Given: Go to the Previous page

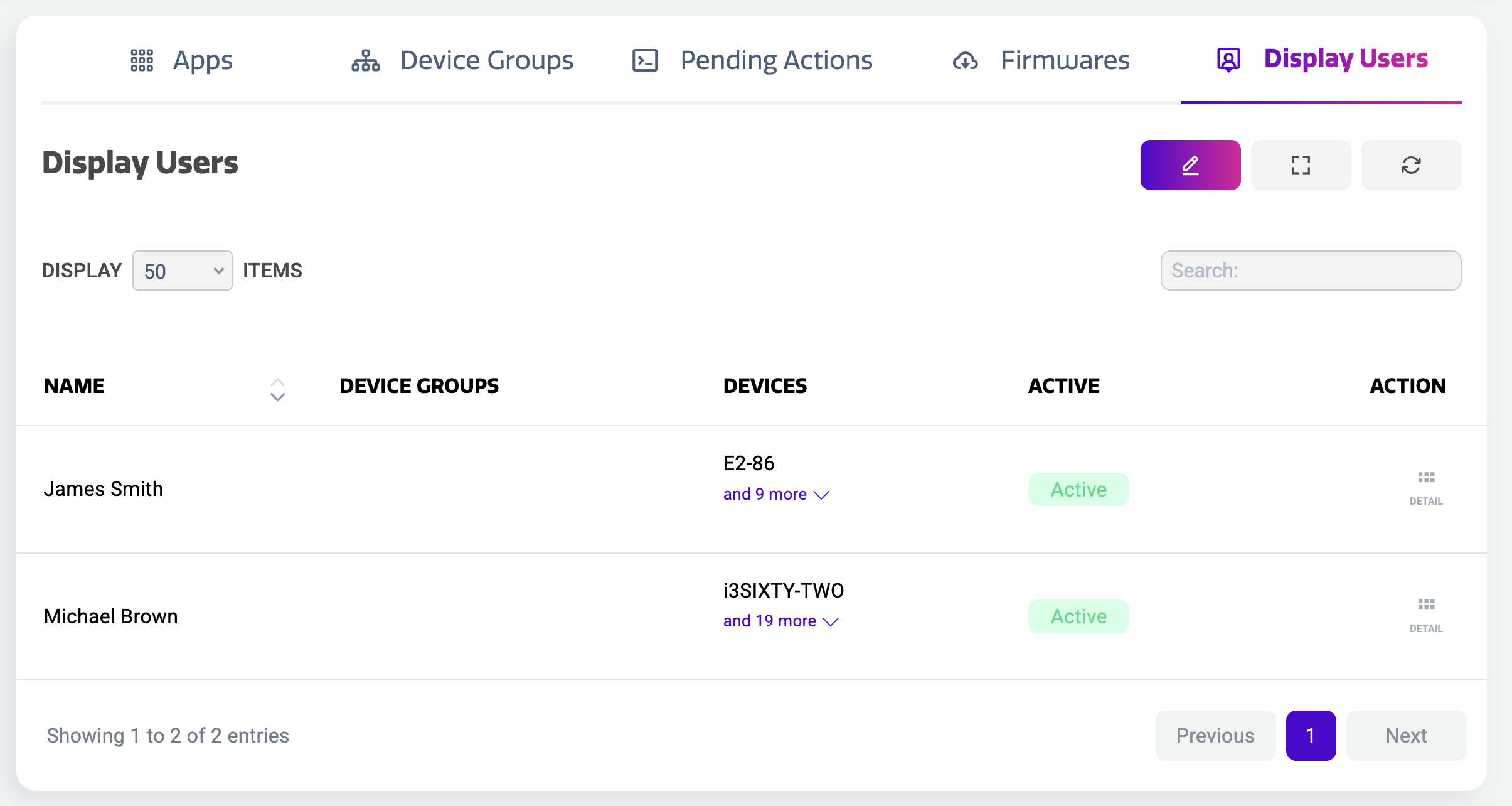Looking at the screenshot, I should pyautogui.click(x=1215, y=735).
